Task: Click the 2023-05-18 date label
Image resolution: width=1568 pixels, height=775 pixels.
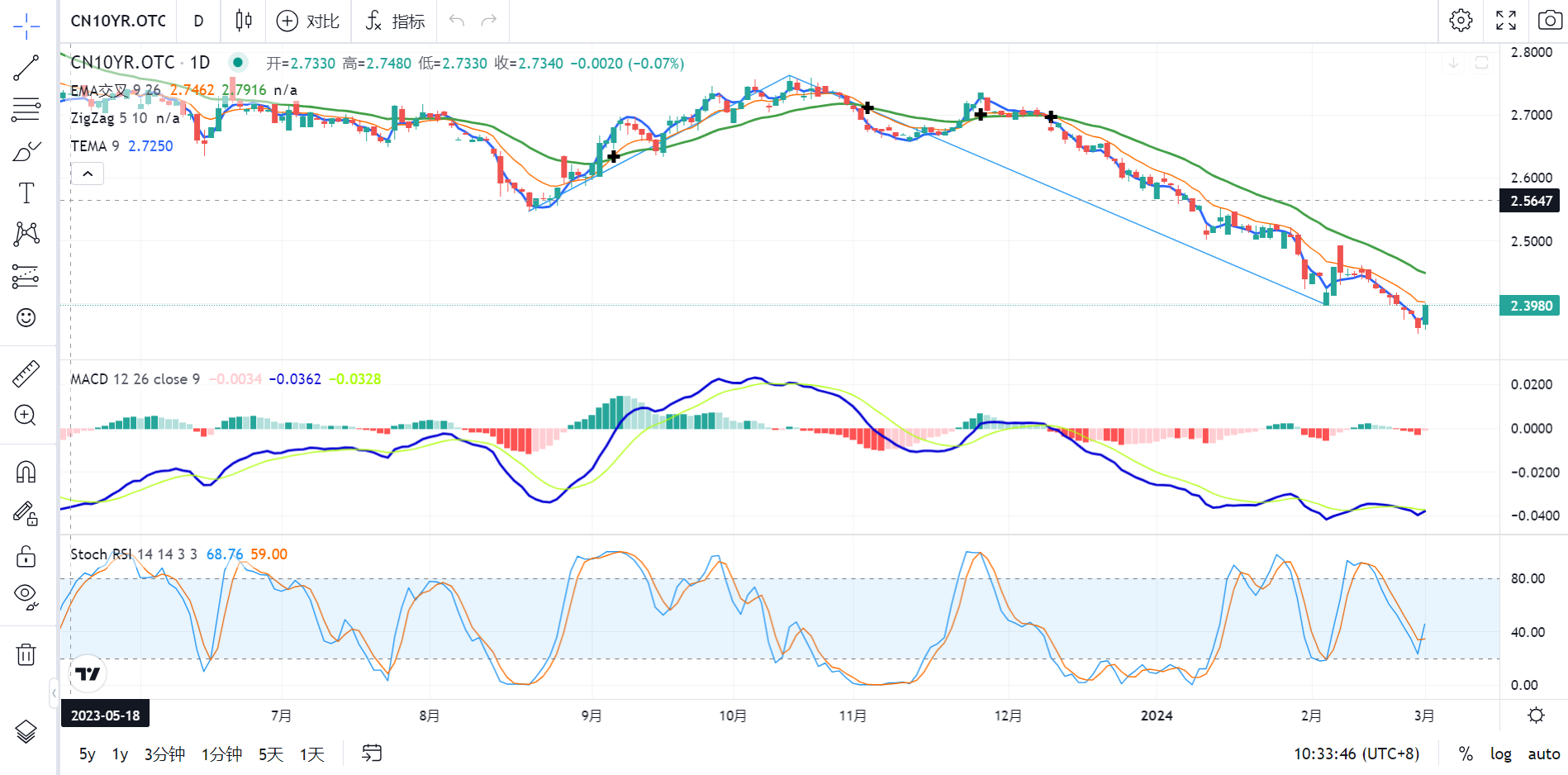Action: pyautogui.click(x=105, y=716)
